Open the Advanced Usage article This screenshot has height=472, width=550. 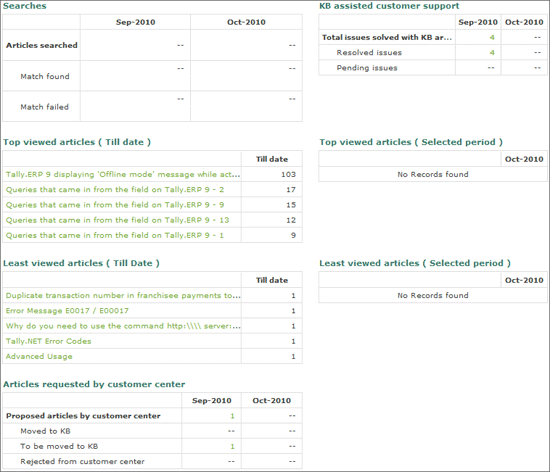click(39, 356)
